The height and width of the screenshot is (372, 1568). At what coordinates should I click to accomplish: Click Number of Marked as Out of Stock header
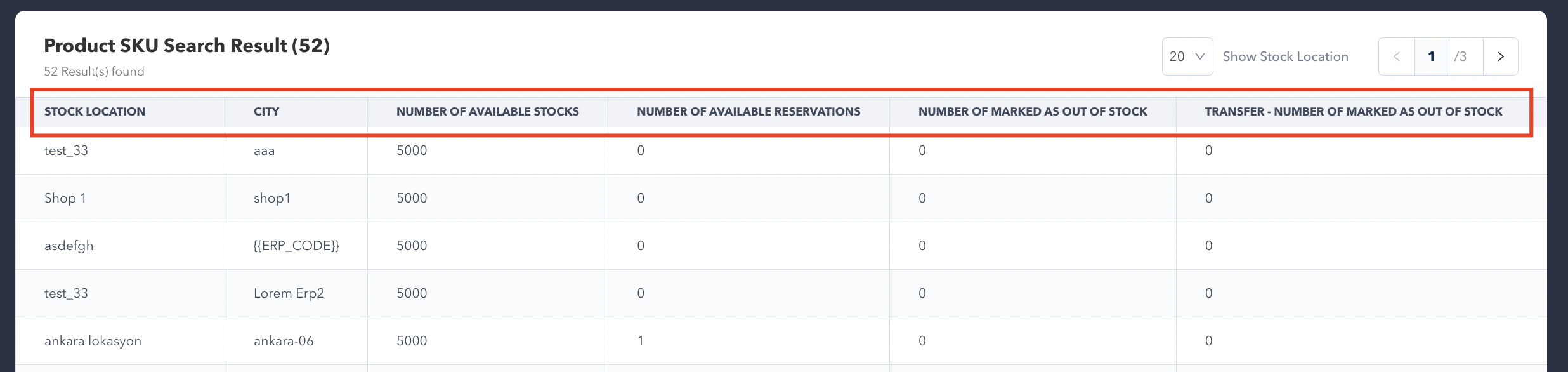point(1032,112)
